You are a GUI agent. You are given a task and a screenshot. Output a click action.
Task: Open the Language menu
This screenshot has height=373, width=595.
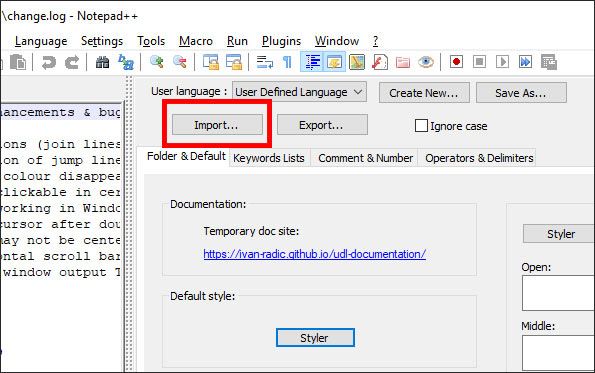[41, 41]
